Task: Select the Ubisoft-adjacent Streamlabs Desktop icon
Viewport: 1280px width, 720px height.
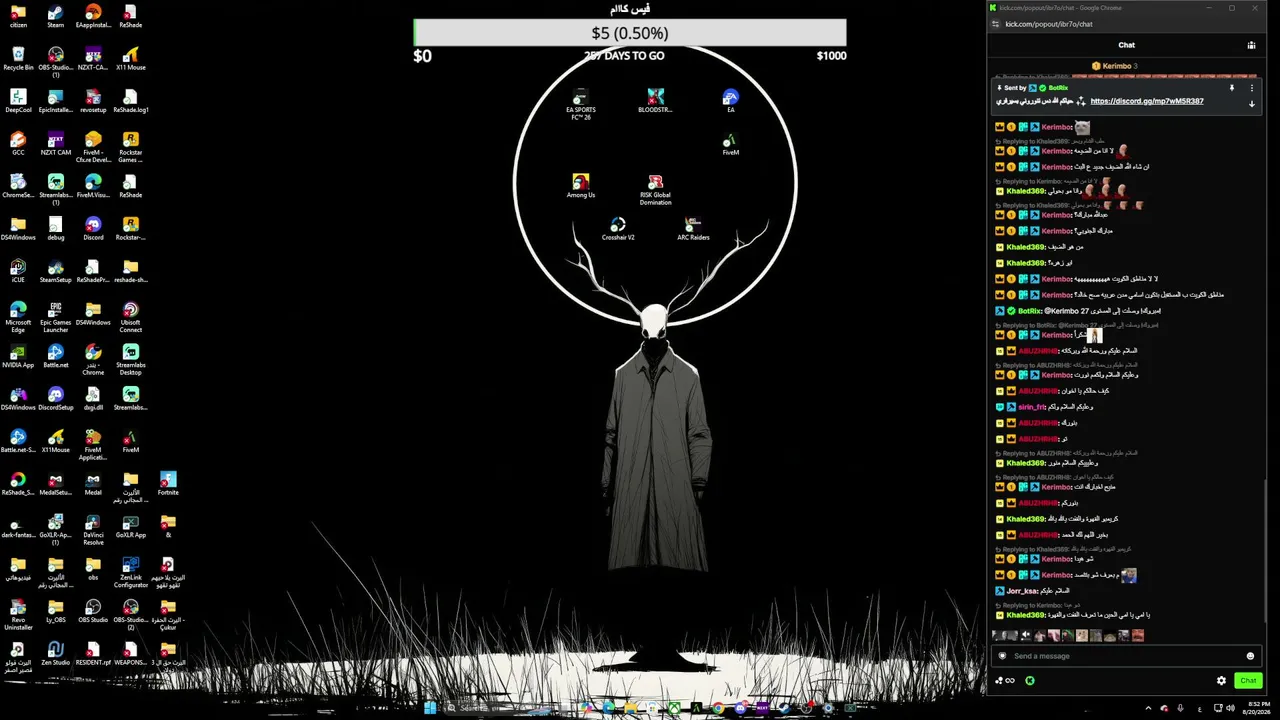Action: point(131,361)
